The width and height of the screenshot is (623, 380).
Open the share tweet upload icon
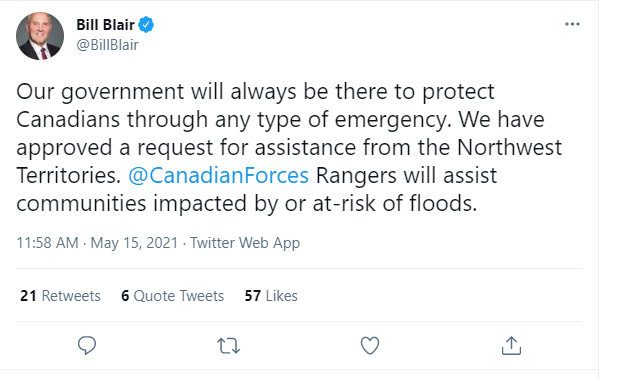click(511, 345)
